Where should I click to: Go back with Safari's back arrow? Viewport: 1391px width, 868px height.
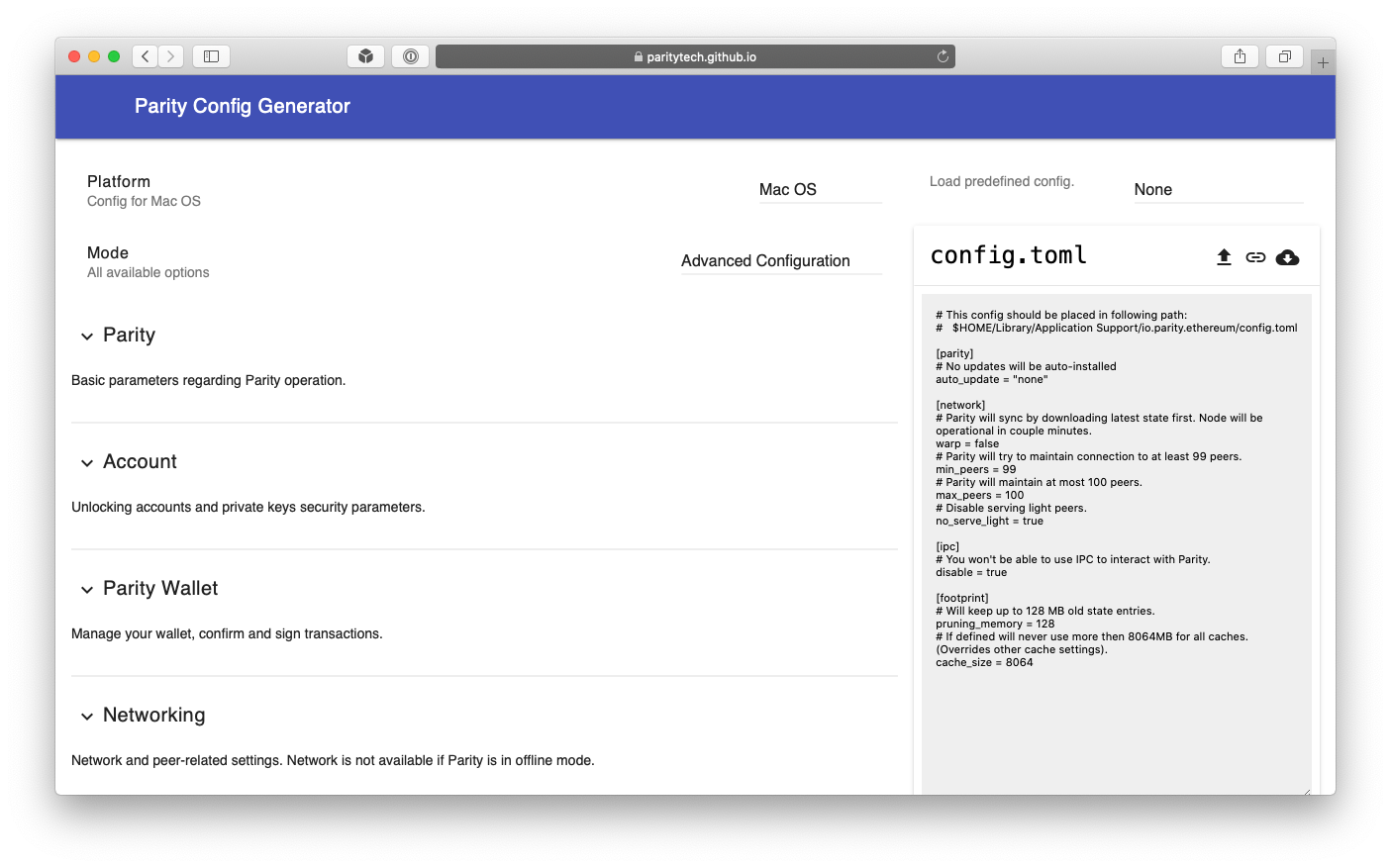(x=146, y=56)
